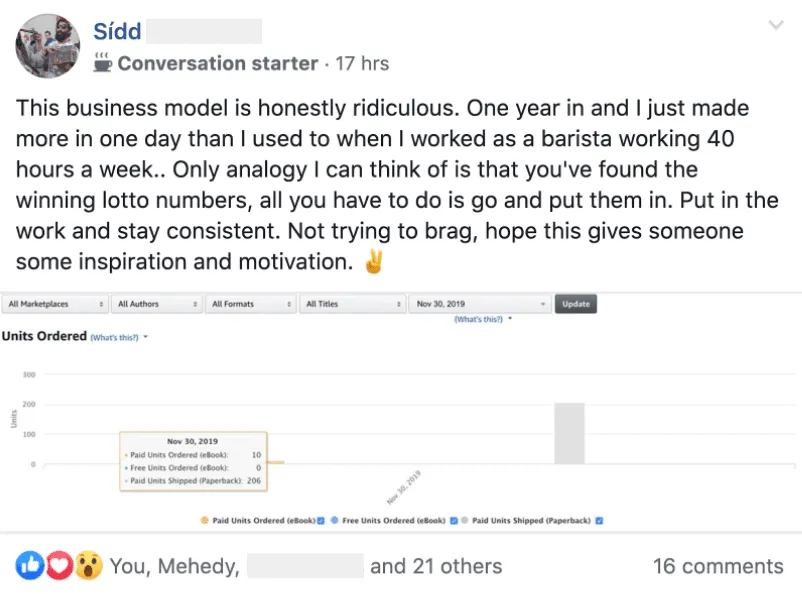This screenshot has width=802, height=594.
Task: Click the Wow reaction emoji icon
Action: point(90,566)
